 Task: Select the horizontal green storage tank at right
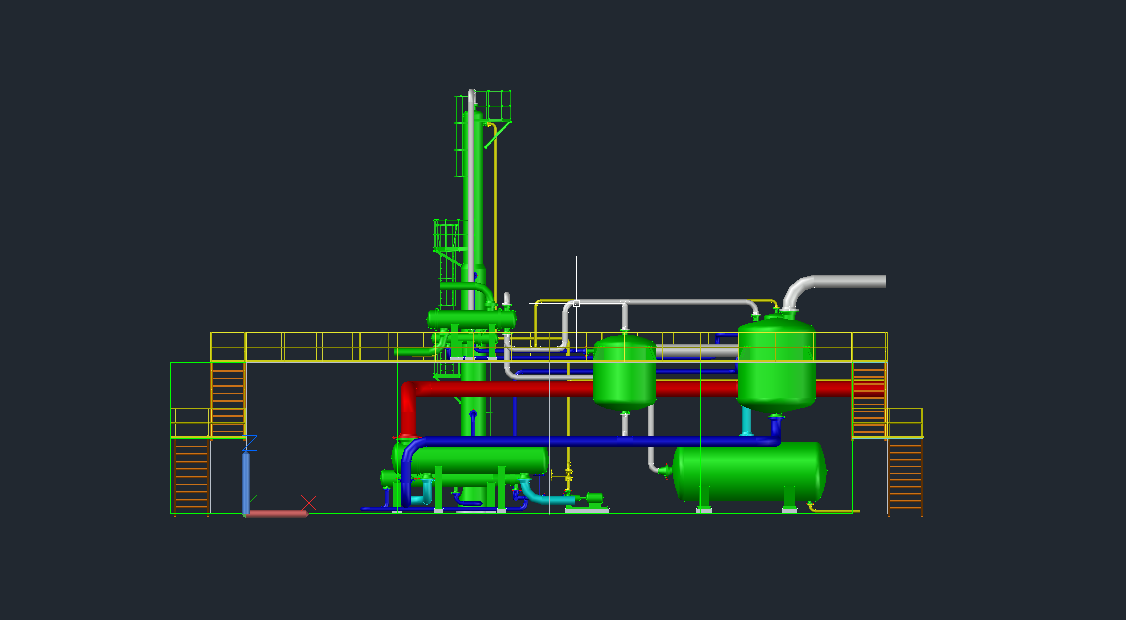pyautogui.click(x=749, y=471)
